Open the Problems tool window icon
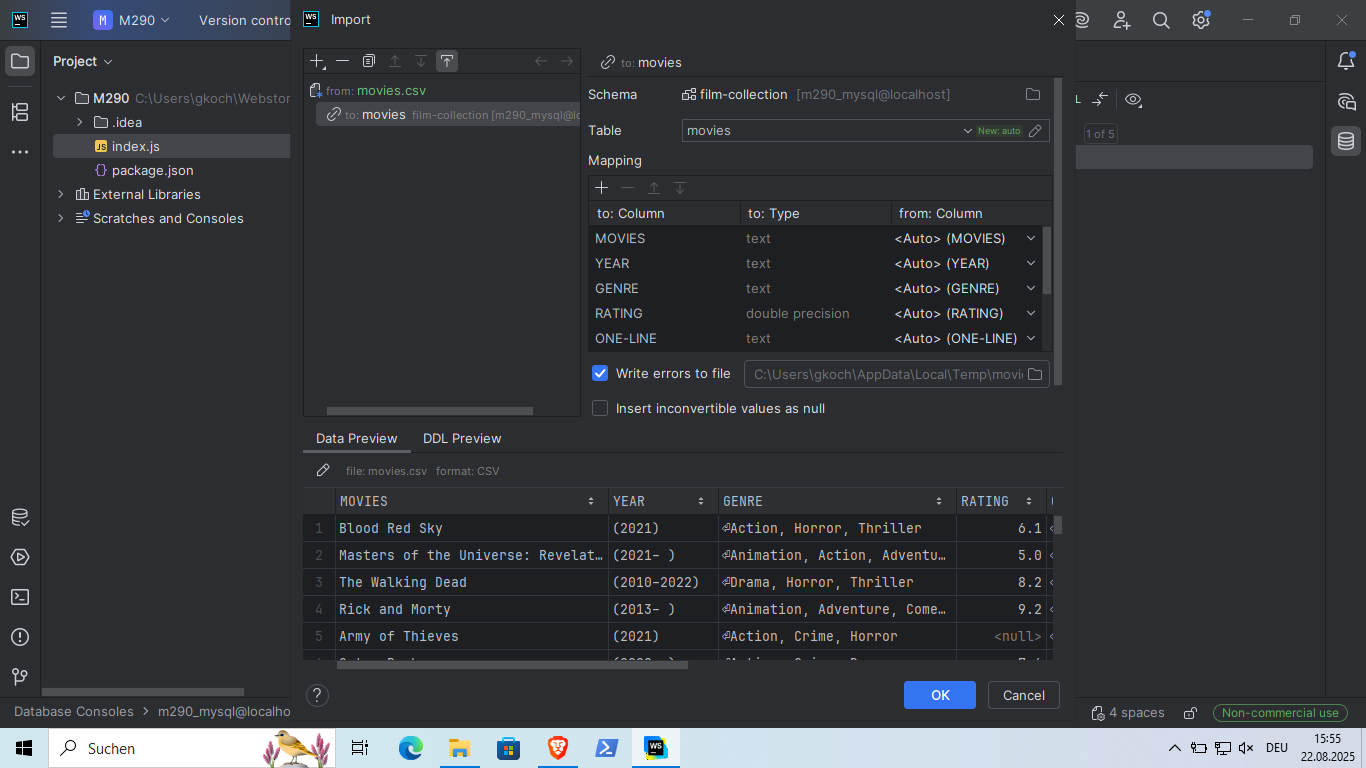This screenshot has width=1366, height=768. (20, 637)
